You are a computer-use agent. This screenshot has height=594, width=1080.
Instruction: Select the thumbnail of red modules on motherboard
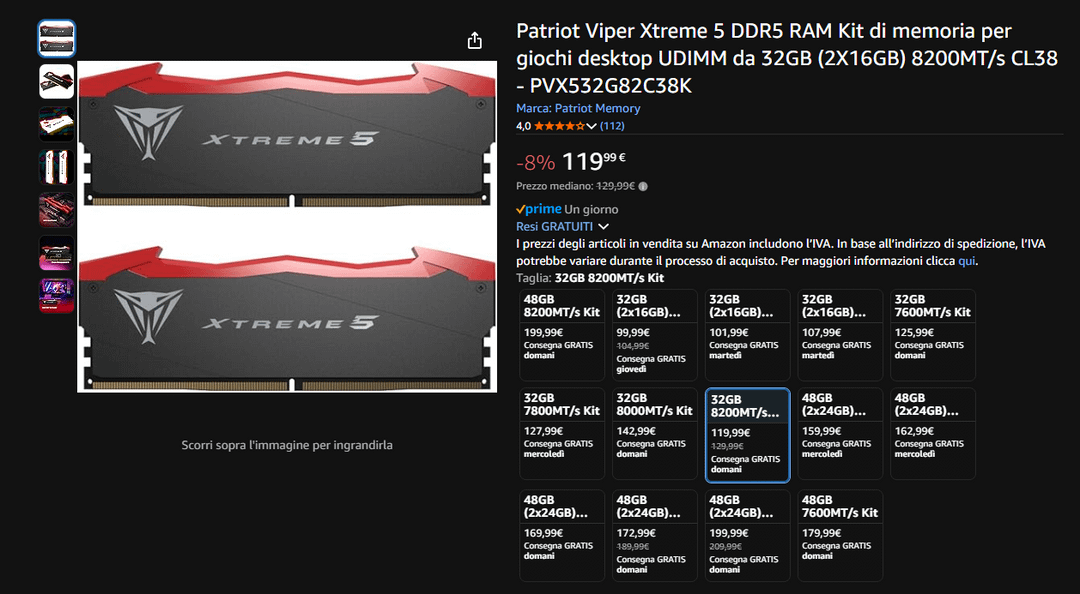(x=56, y=209)
